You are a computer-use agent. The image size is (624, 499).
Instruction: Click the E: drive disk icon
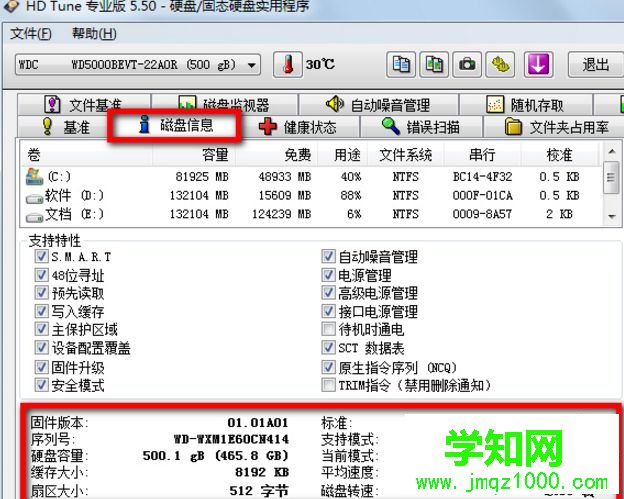(x=34, y=217)
